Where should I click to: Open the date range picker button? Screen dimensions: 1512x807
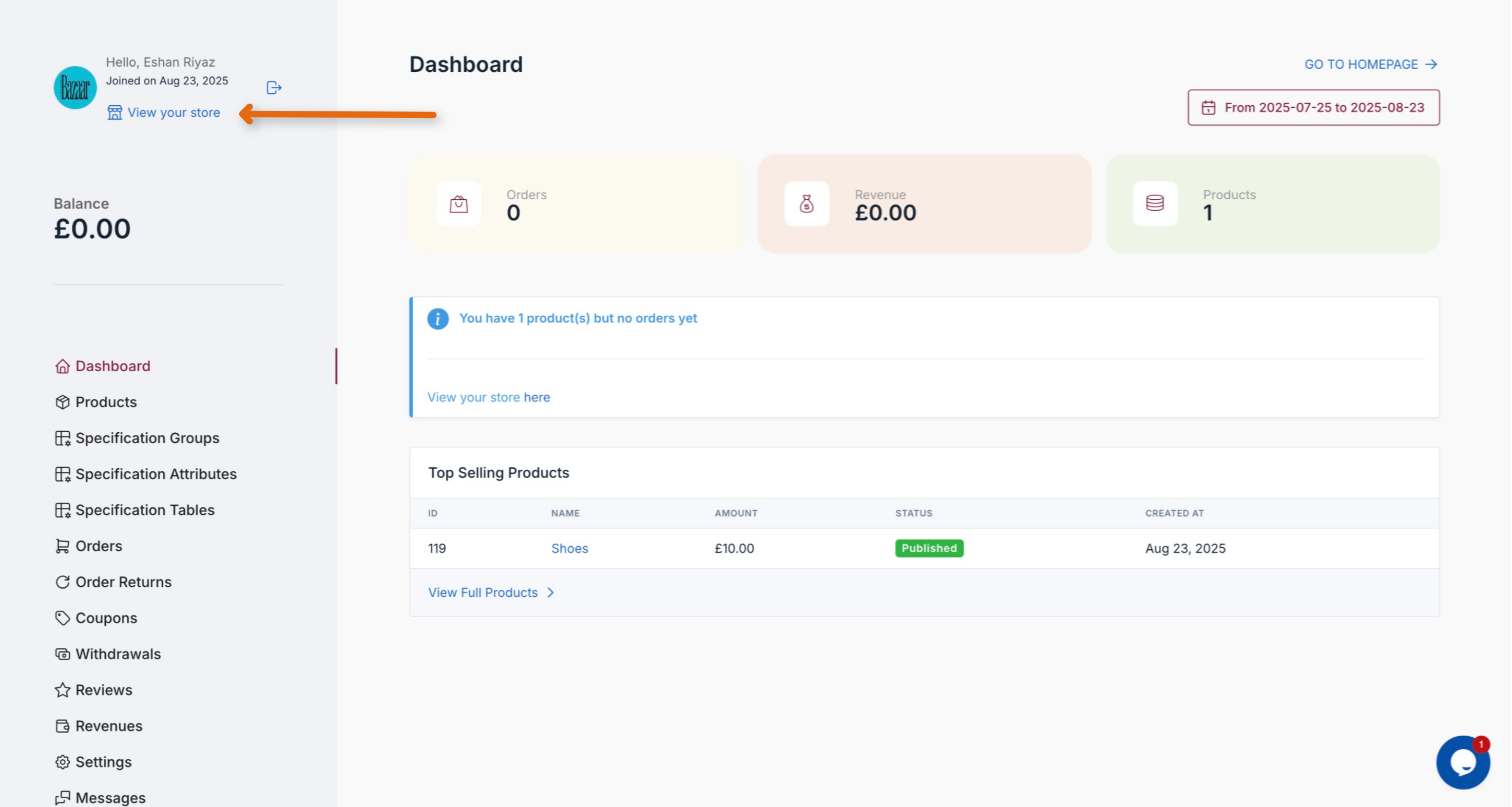tap(1314, 107)
